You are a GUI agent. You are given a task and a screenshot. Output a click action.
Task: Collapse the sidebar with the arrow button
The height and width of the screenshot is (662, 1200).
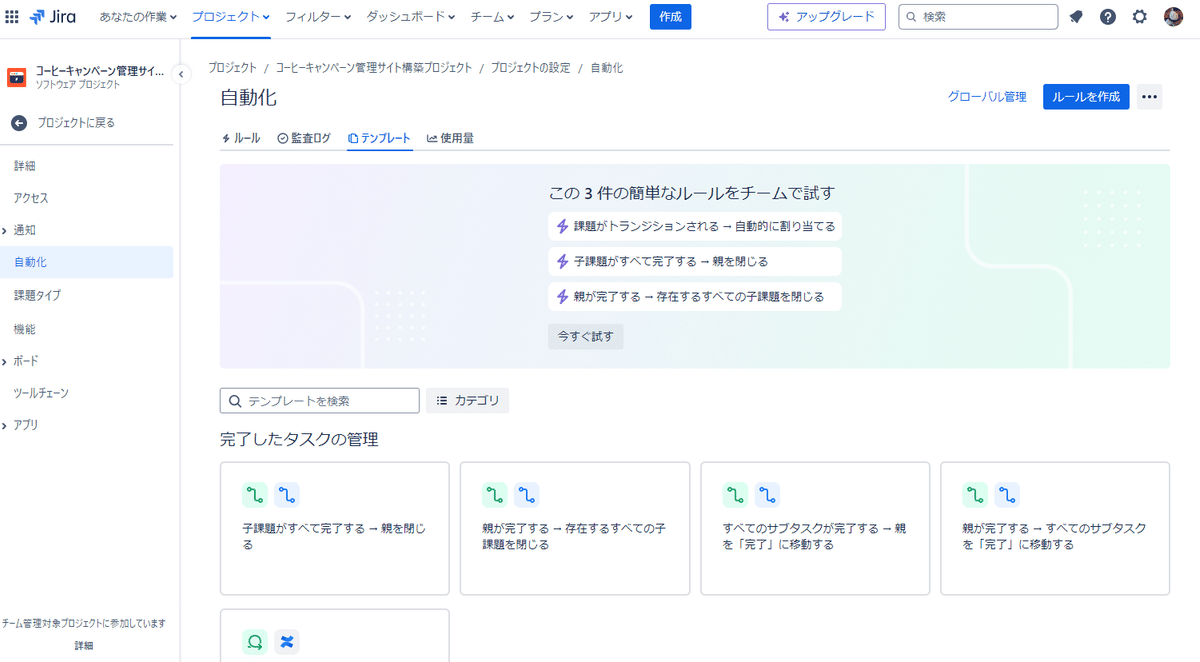(x=181, y=74)
